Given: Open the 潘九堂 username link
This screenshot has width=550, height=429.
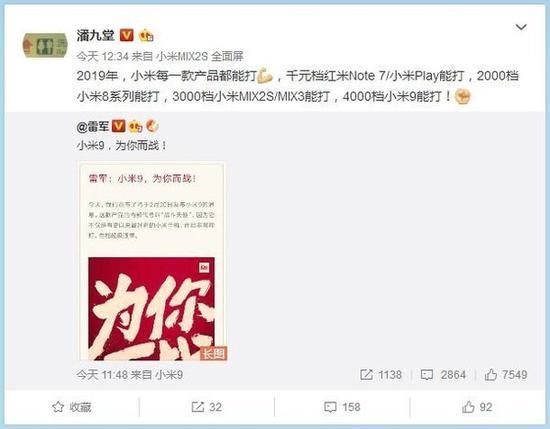Looking at the screenshot, I should pos(96,35).
